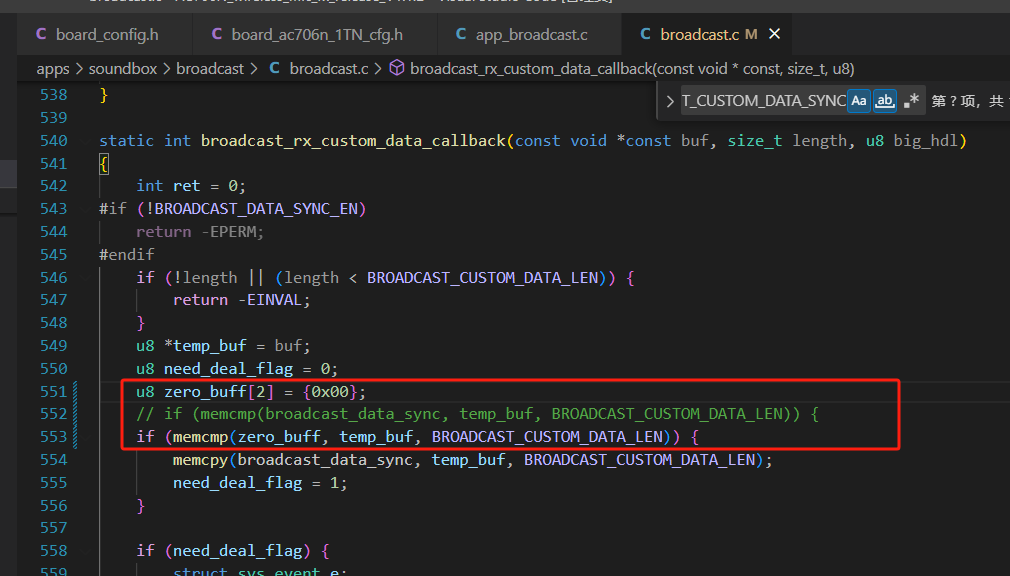Open the broadcast folder breadcrumb

(x=210, y=69)
